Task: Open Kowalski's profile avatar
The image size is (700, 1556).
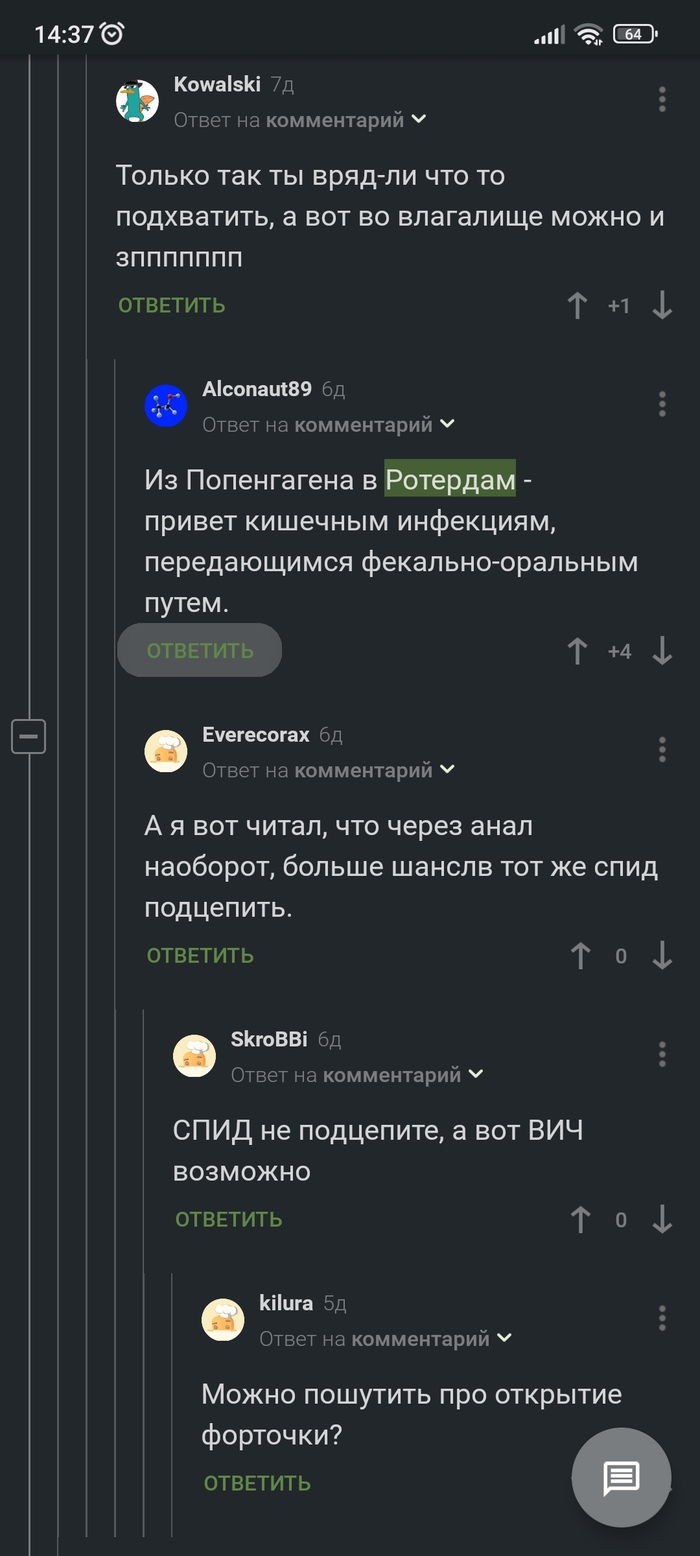Action: [138, 100]
